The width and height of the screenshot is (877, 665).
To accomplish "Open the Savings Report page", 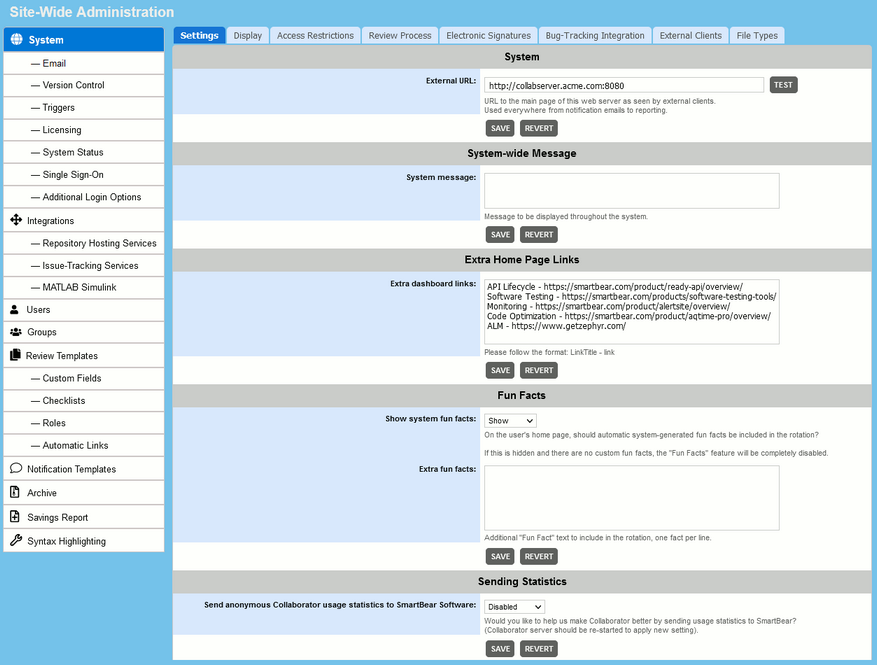I will click(84, 517).
